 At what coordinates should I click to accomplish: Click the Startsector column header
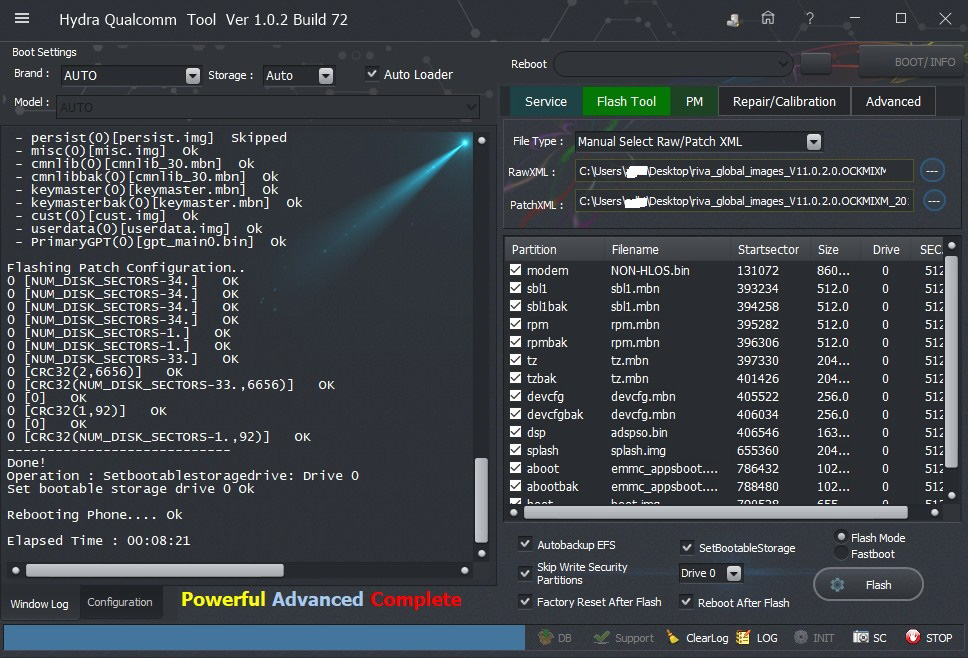click(x=768, y=249)
